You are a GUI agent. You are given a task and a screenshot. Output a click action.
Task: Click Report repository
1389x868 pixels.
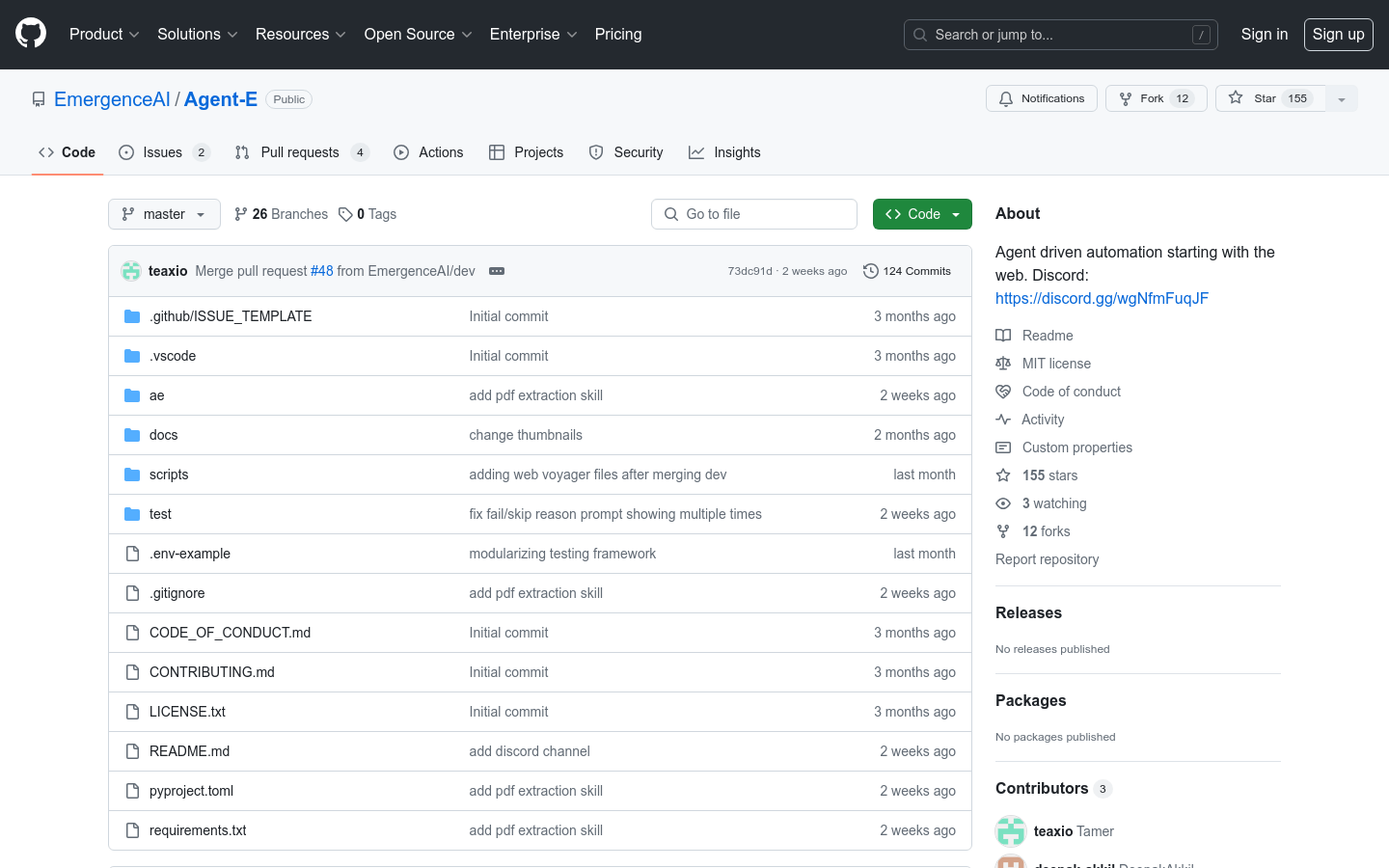point(1047,559)
